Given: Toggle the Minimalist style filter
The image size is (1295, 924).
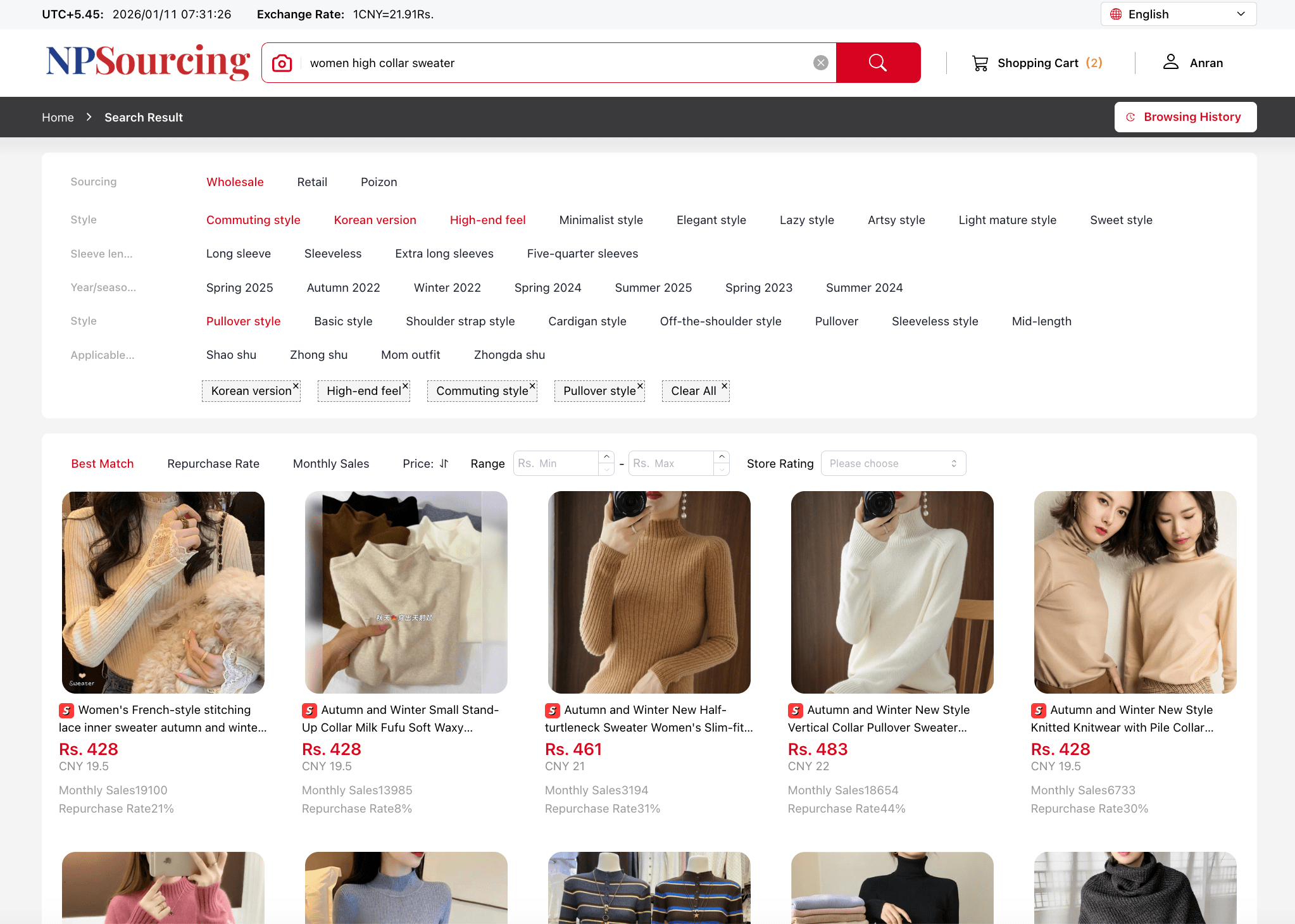Looking at the screenshot, I should (x=601, y=220).
